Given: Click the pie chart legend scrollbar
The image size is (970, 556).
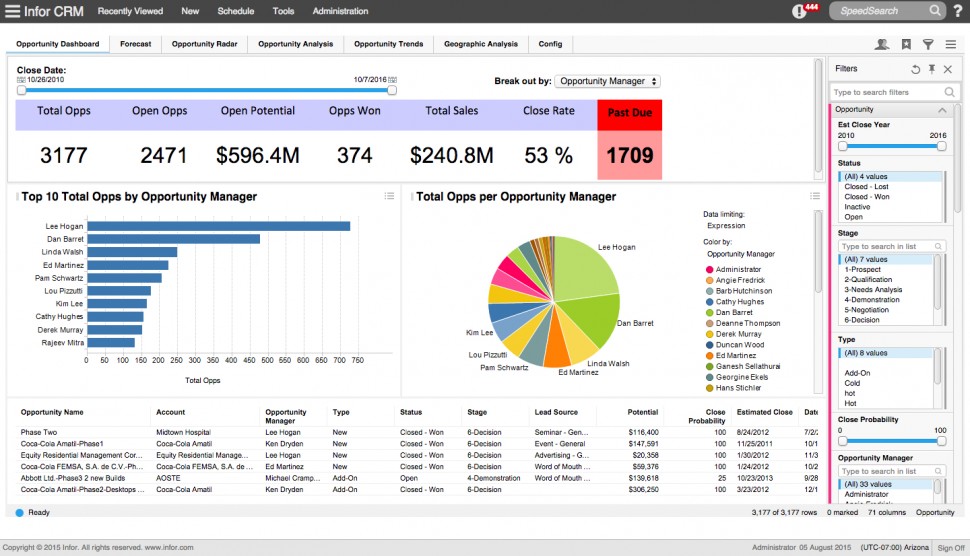Looking at the screenshot, I should click(x=818, y=252).
